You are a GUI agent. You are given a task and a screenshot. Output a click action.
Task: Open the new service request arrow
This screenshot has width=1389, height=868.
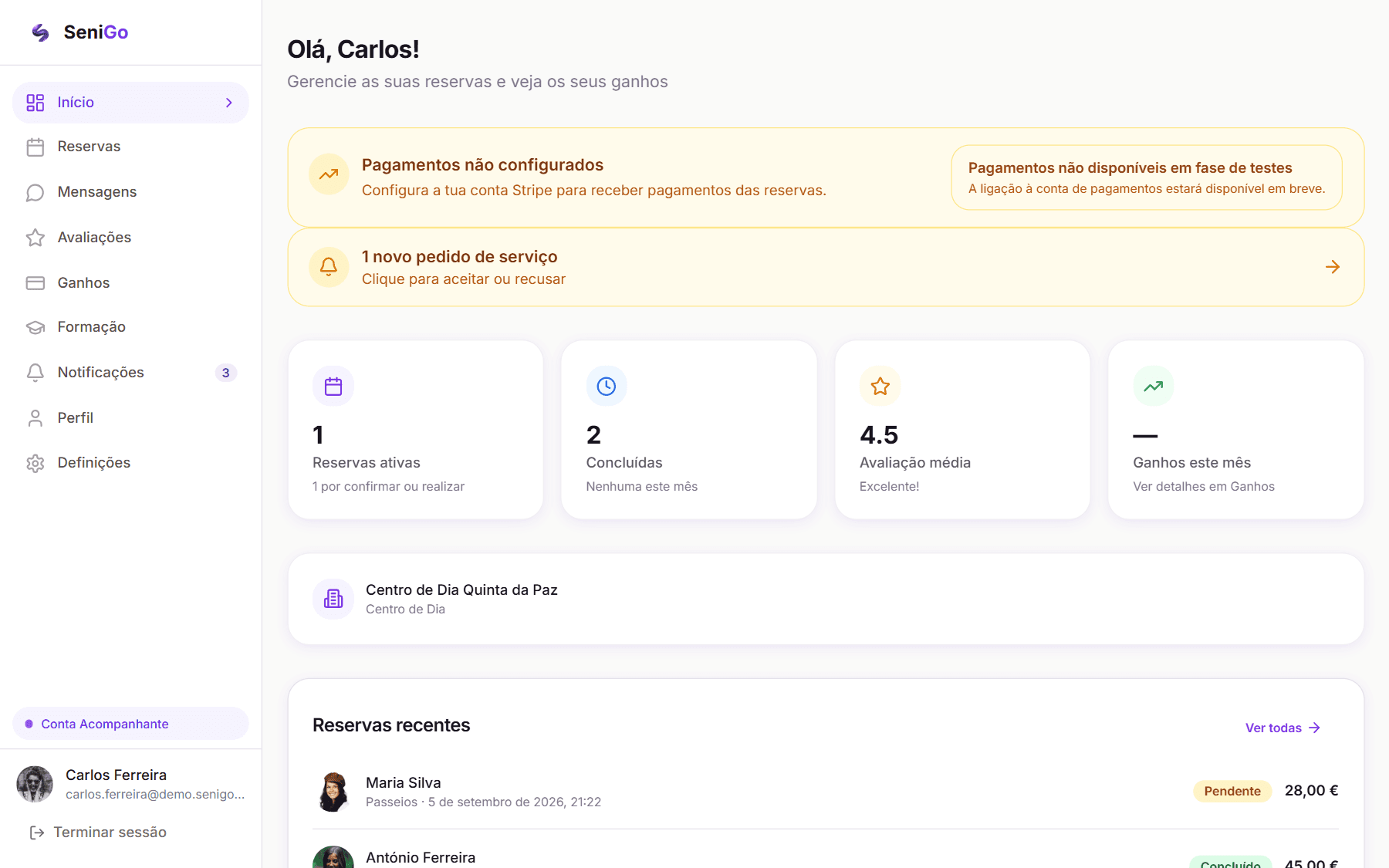(1333, 267)
